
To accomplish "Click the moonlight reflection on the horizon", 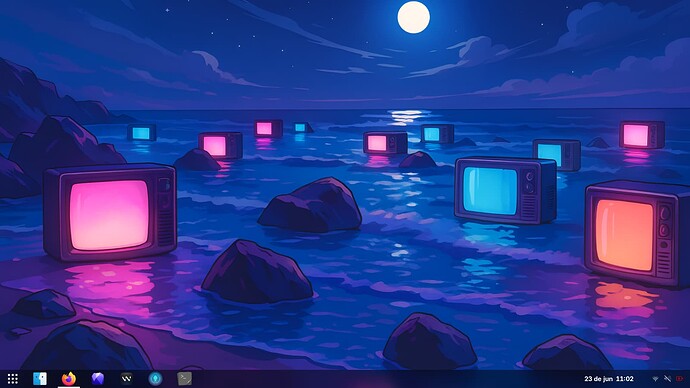I will 406,117.
